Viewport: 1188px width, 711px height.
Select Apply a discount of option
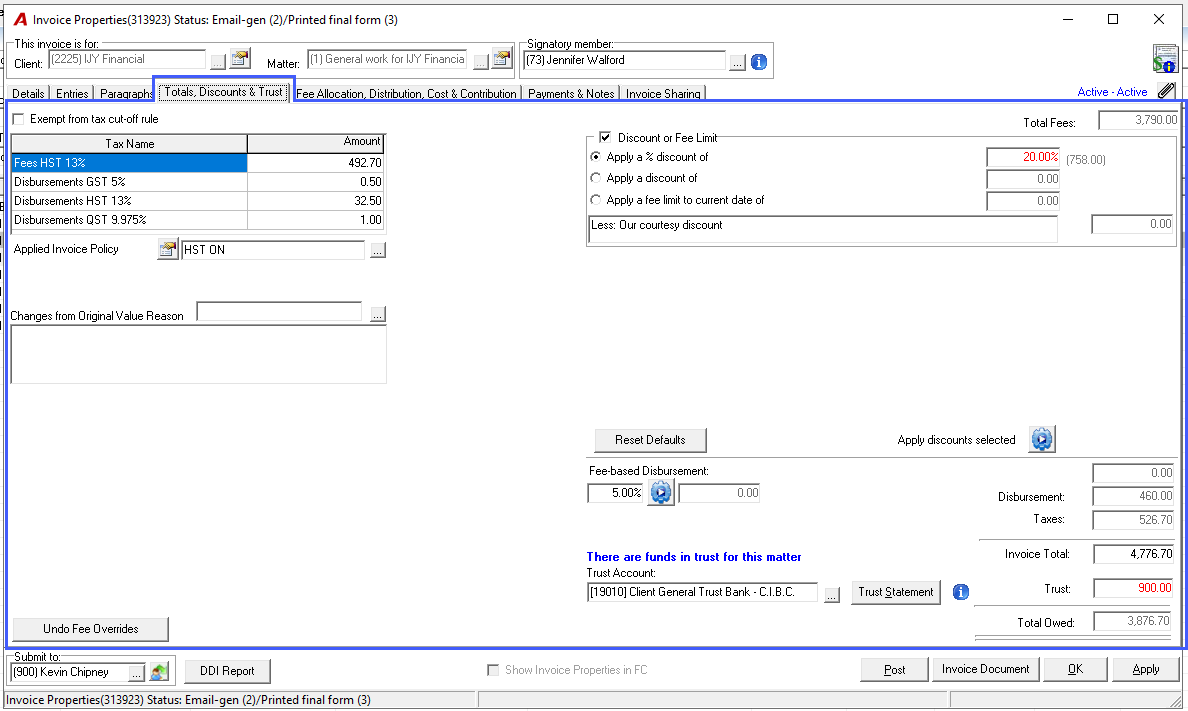click(596, 178)
